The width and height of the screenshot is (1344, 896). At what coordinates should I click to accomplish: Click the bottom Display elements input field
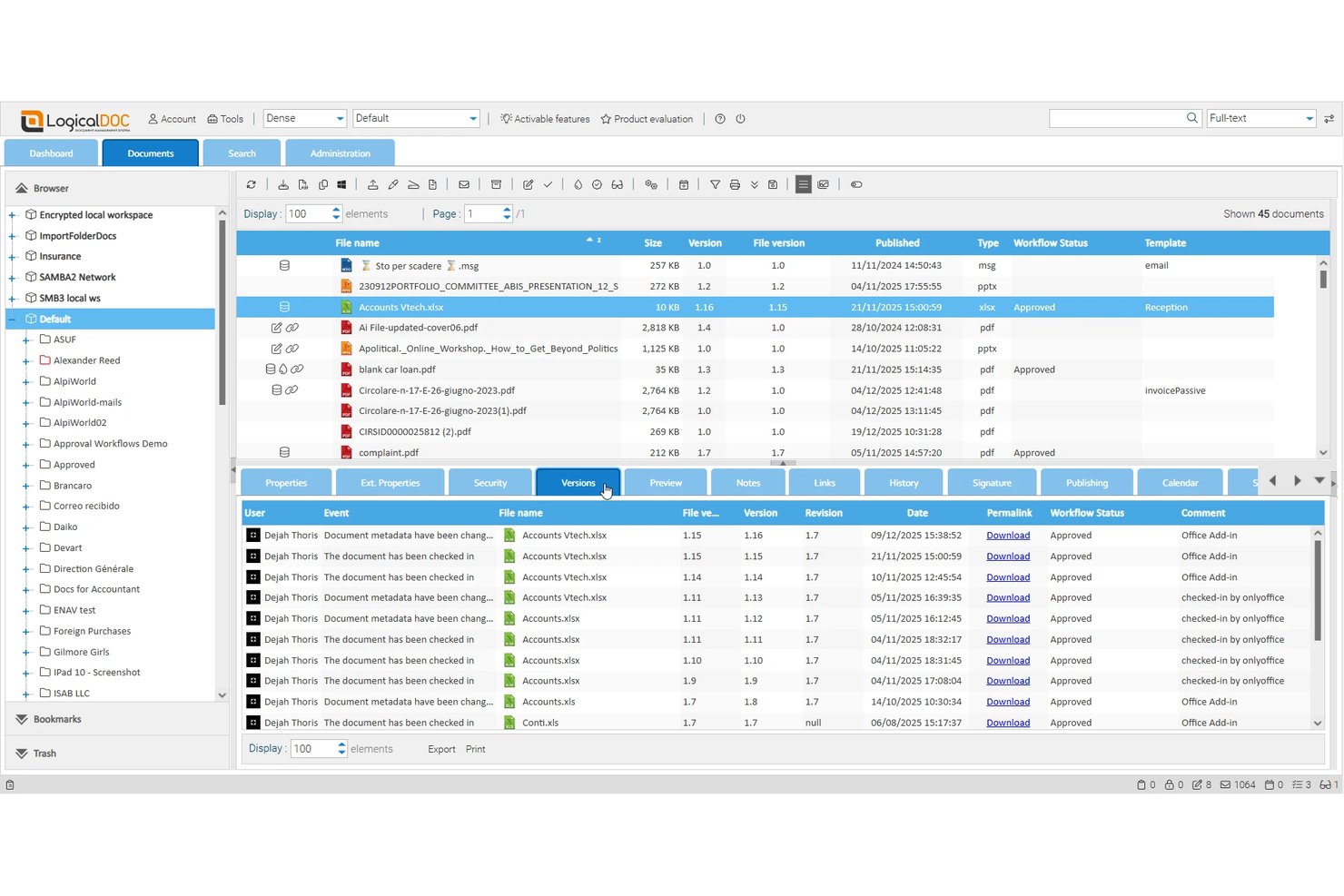point(313,750)
